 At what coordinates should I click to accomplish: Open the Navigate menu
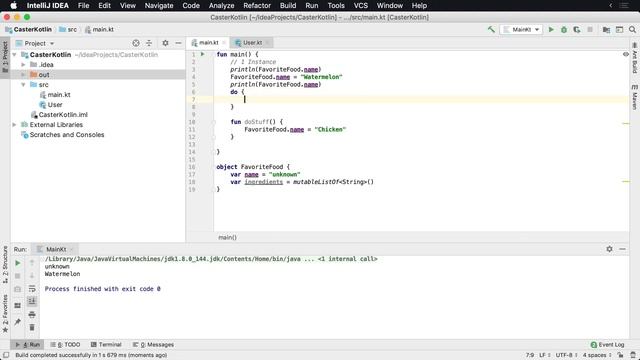[x=159, y=5]
